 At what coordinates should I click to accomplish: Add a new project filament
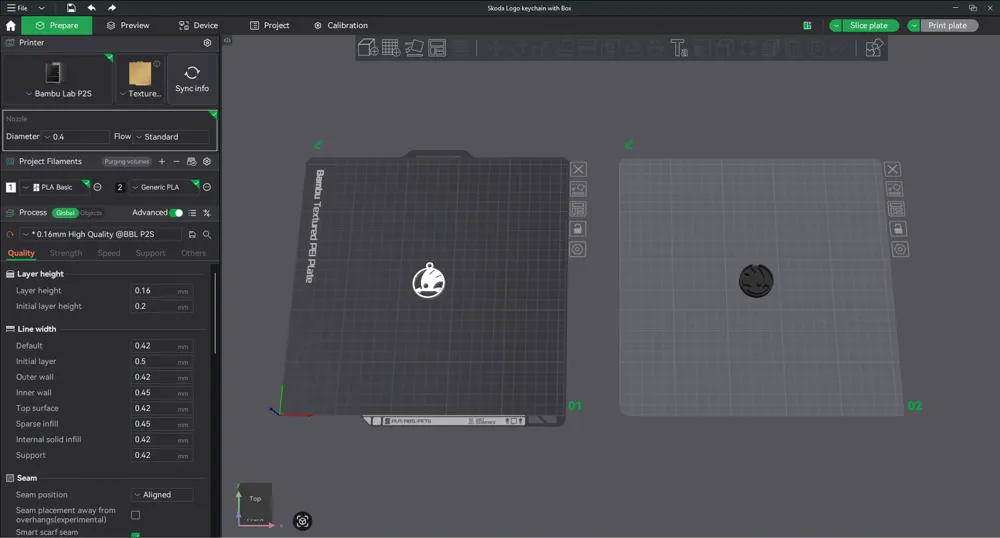162,161
